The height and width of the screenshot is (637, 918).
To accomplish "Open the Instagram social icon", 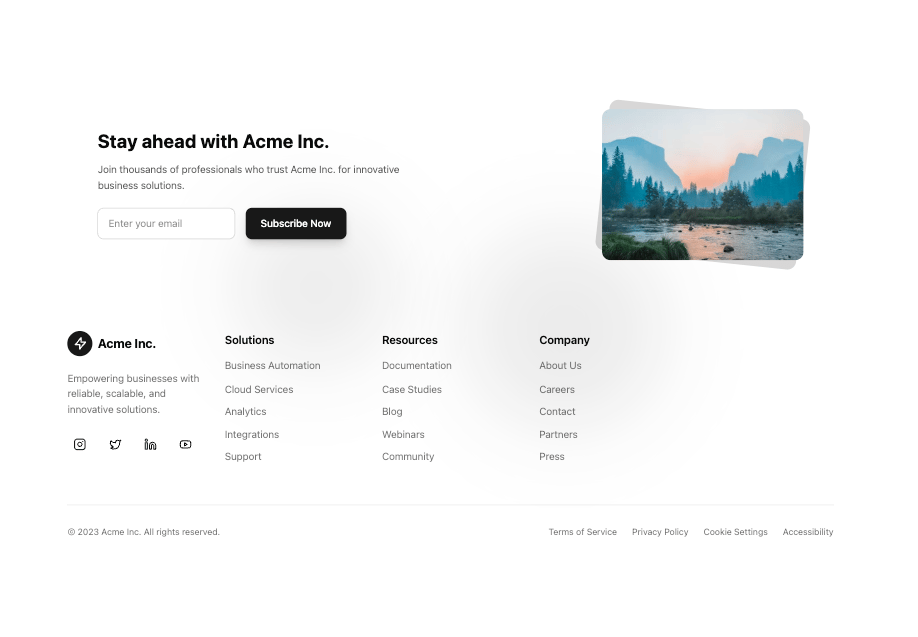I will [80, 444].
